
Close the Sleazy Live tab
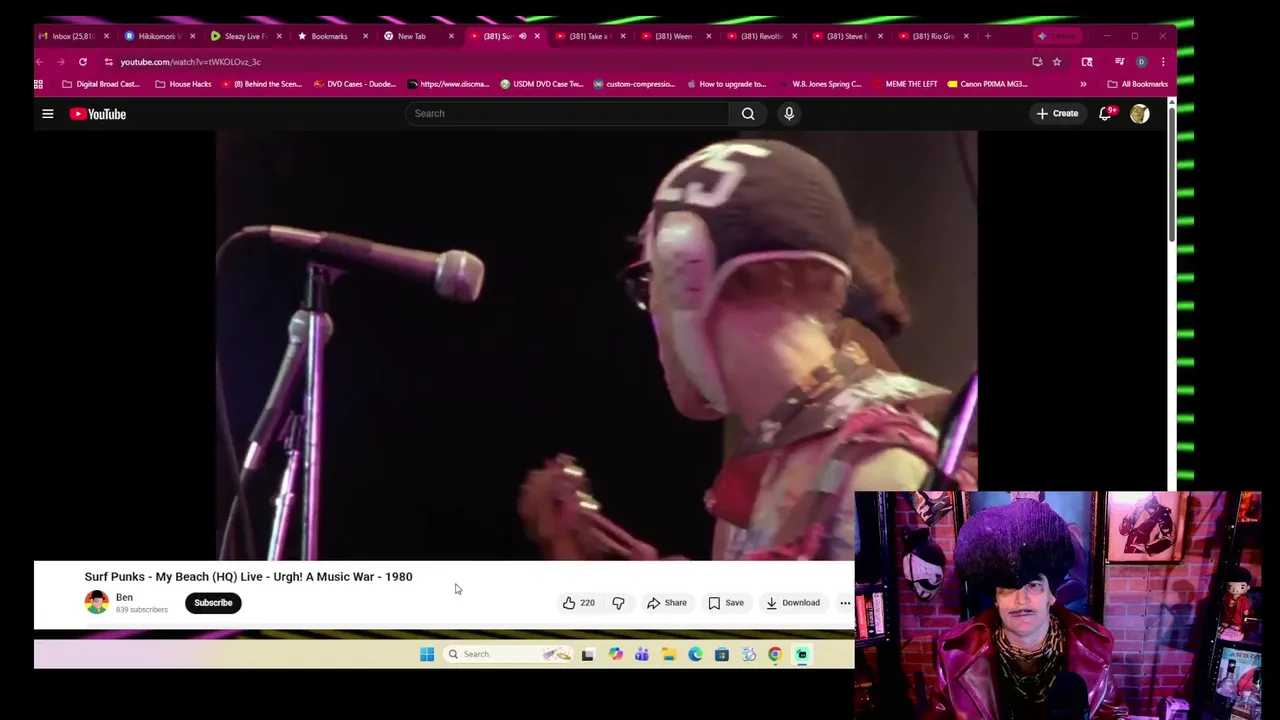tap(279, 36)
